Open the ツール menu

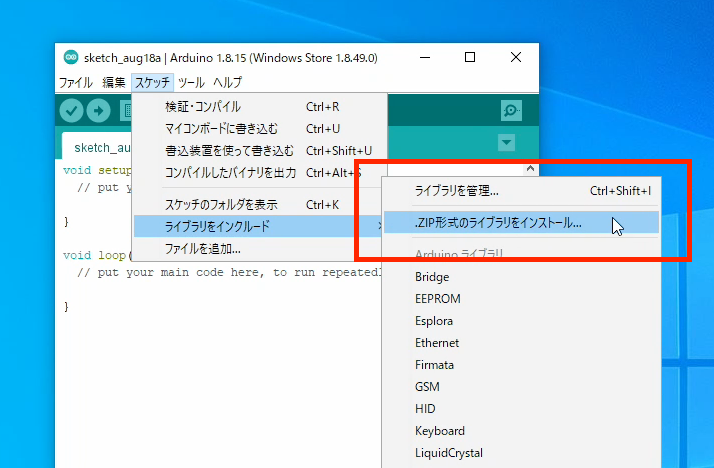click(191, 82)
